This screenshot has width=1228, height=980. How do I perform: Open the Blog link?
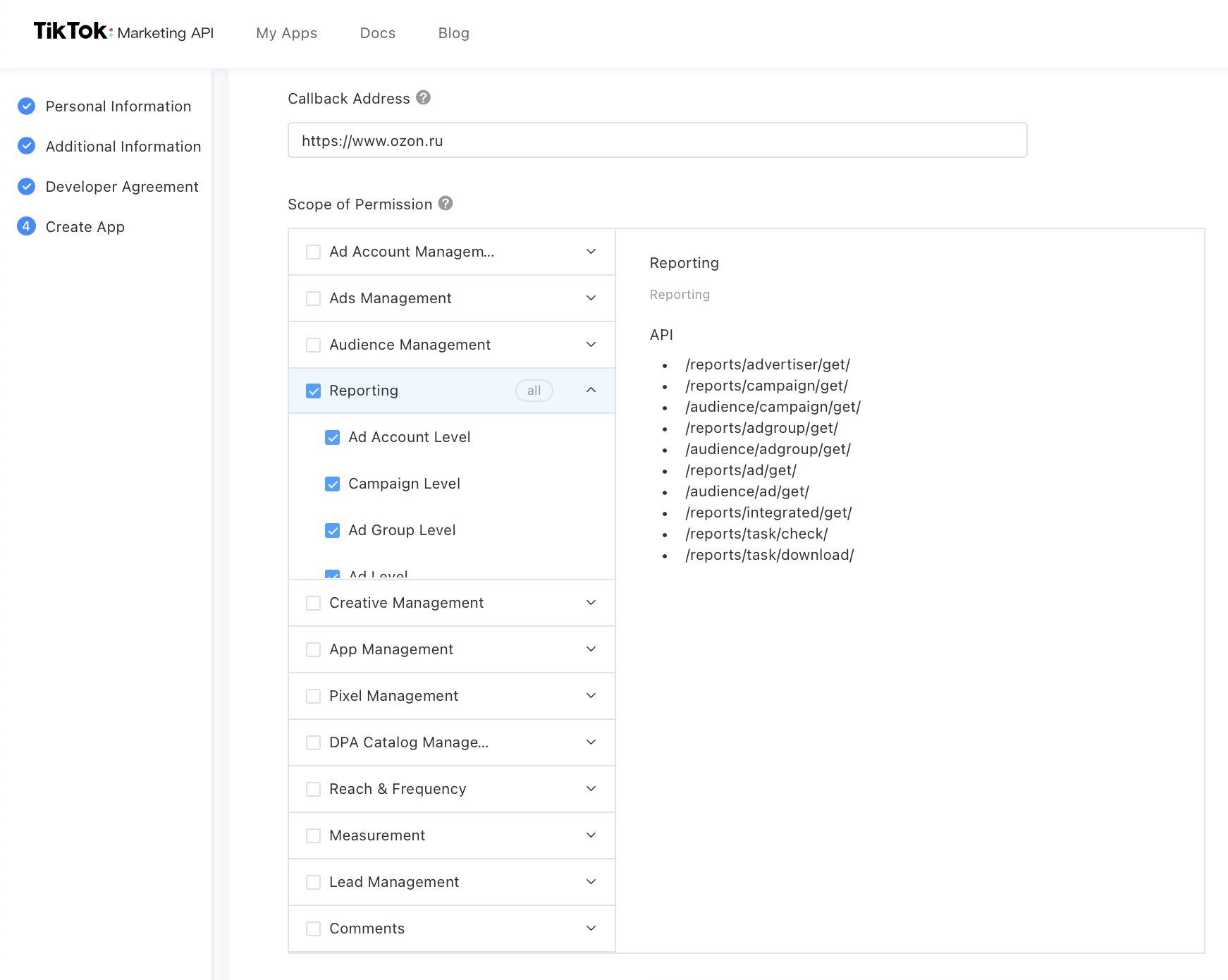click(x=453, y=33)
